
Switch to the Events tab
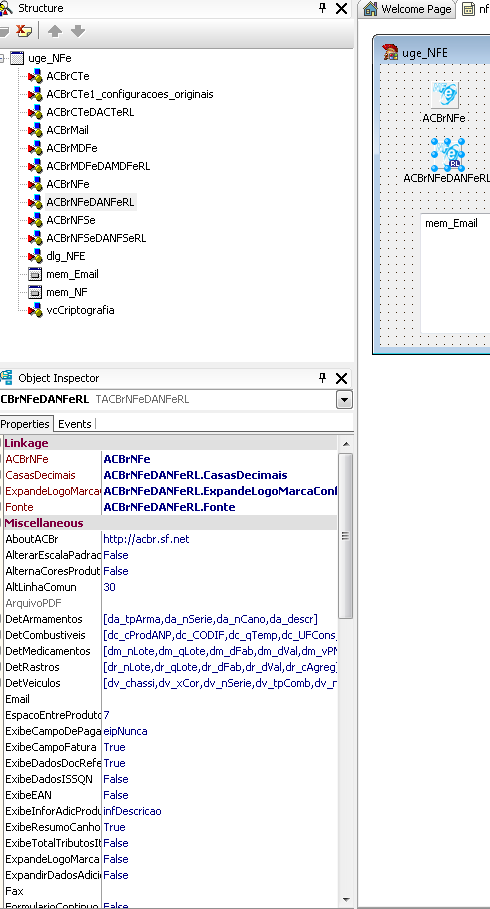[x=74, y=424]
